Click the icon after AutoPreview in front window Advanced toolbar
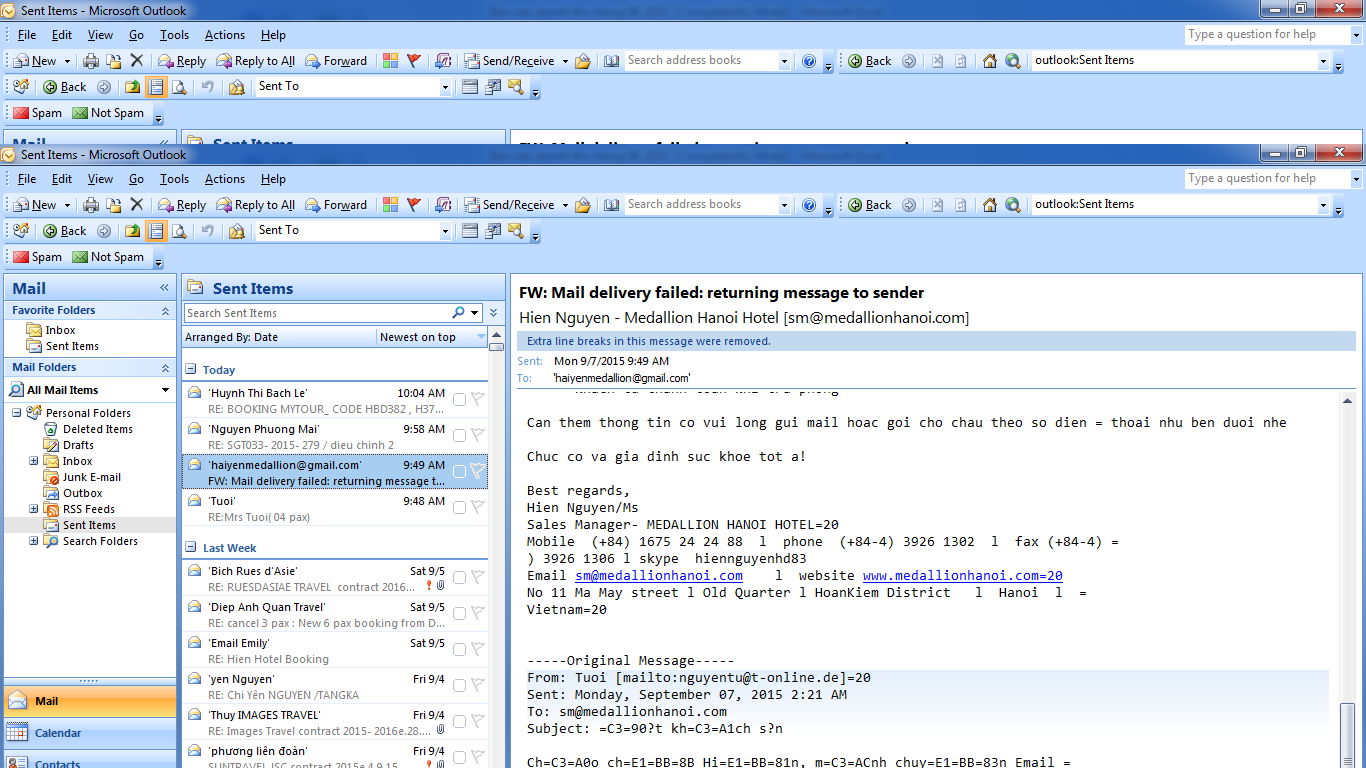Screen dimensions: 1366x768 click(516, 230)
